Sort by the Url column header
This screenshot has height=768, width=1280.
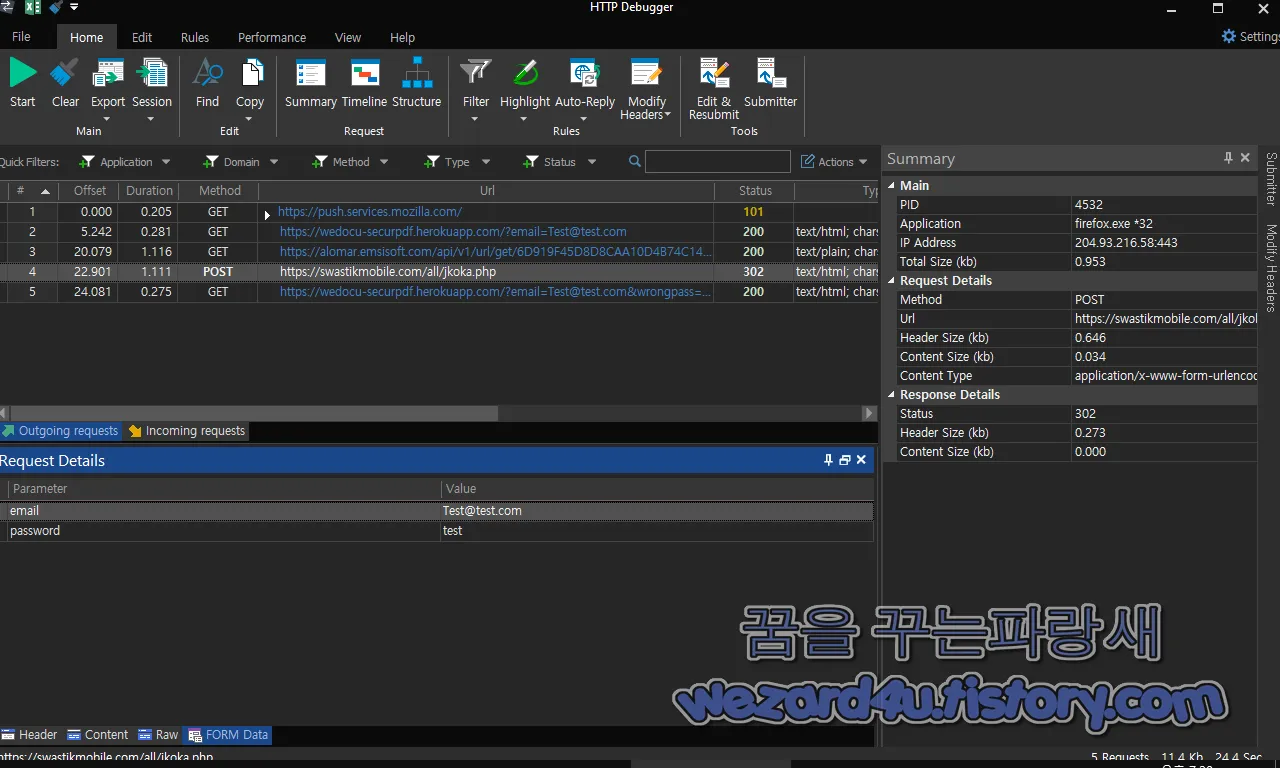[x=487, y=191]
